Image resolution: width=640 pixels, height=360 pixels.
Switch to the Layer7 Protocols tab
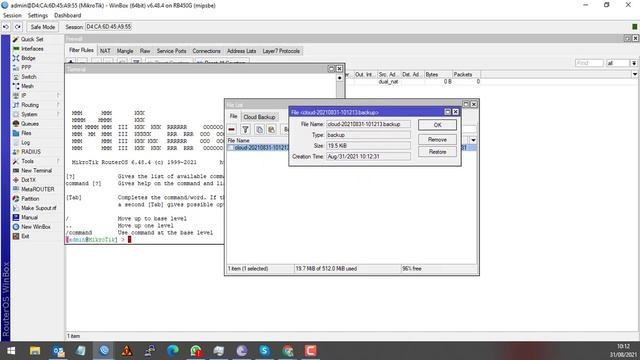(x=281, y=51)
